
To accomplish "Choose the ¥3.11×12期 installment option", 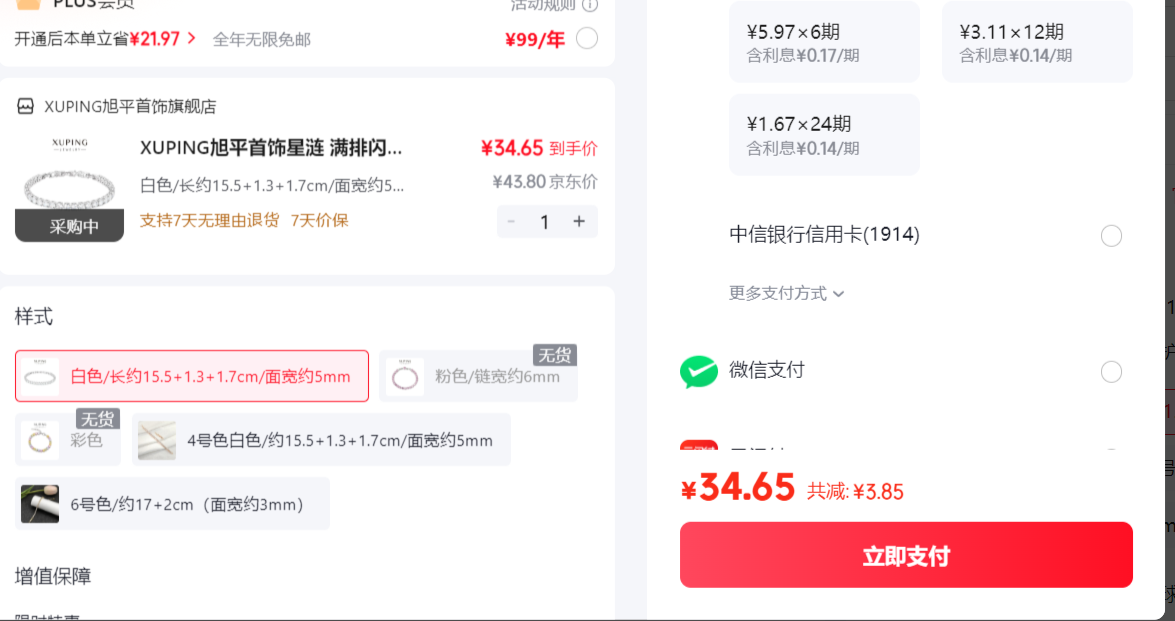I will [1037, 41].
